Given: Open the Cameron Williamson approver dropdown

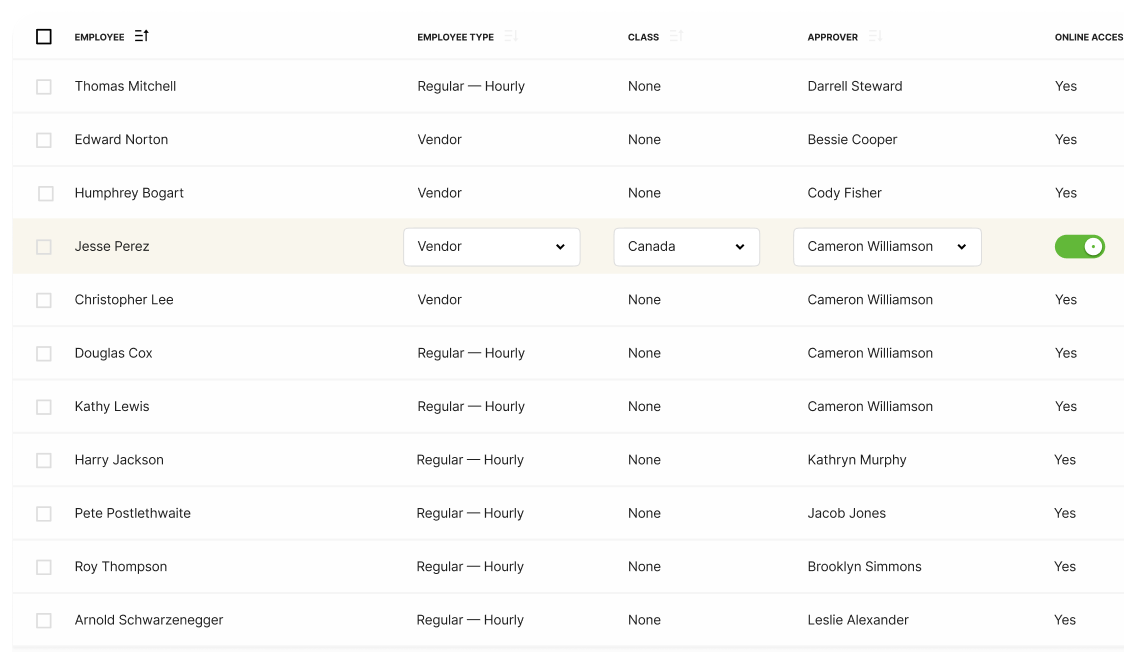Looking at the screenshot, I should (887, 247).
